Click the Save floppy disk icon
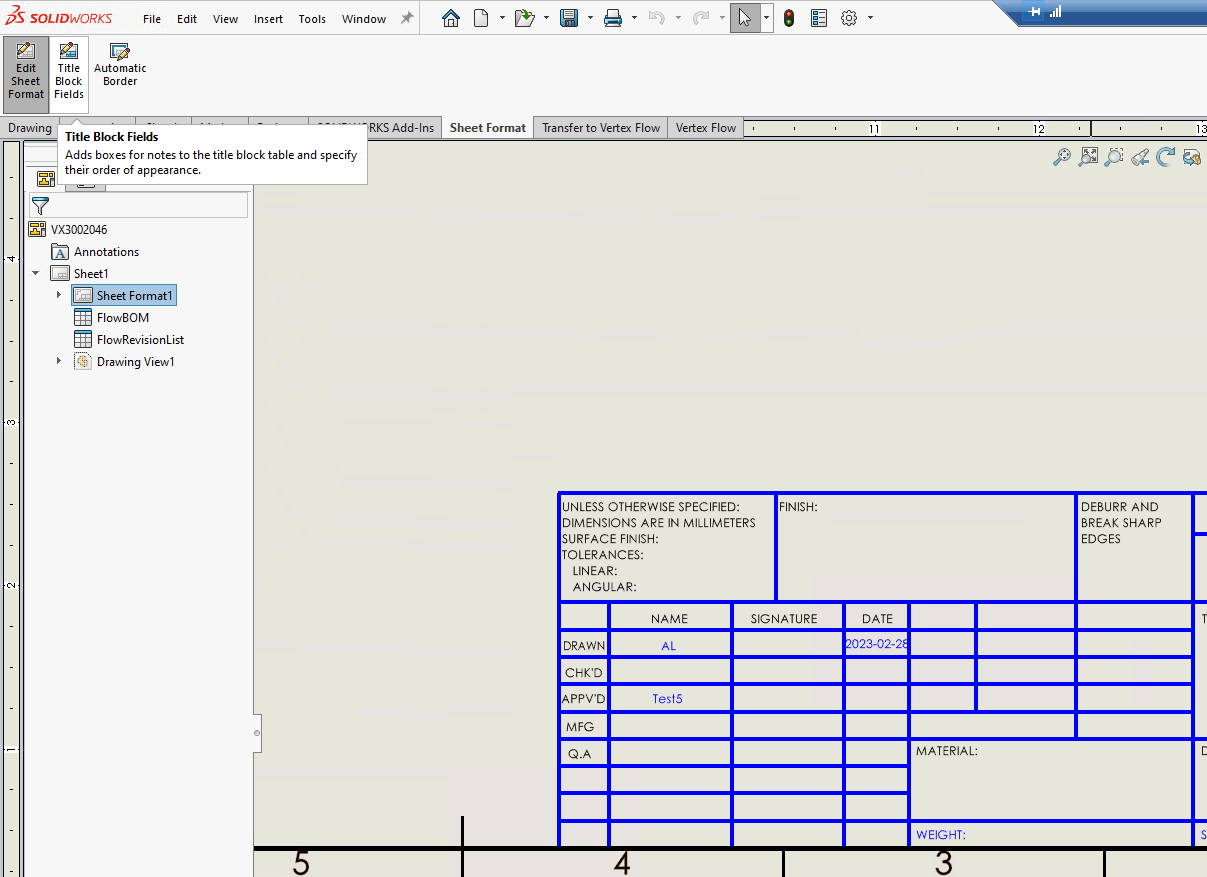 [x=569, y=18]
